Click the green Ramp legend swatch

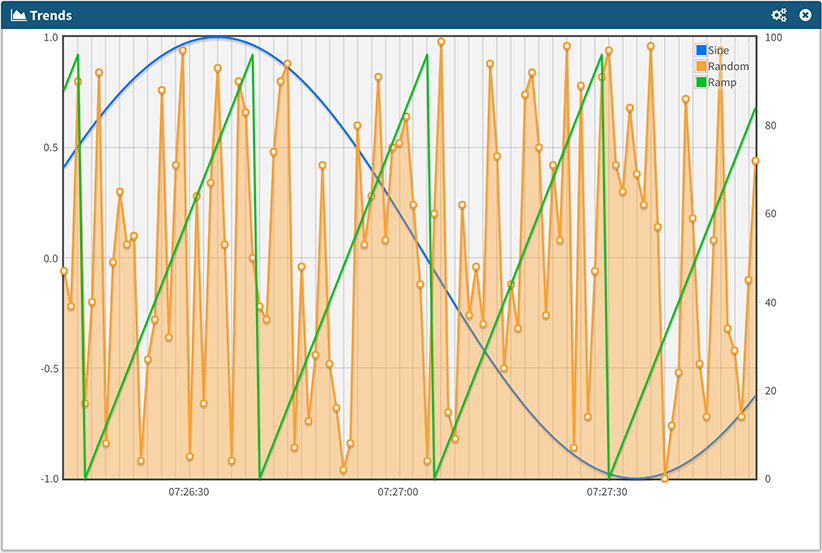(x=700, y=82)
